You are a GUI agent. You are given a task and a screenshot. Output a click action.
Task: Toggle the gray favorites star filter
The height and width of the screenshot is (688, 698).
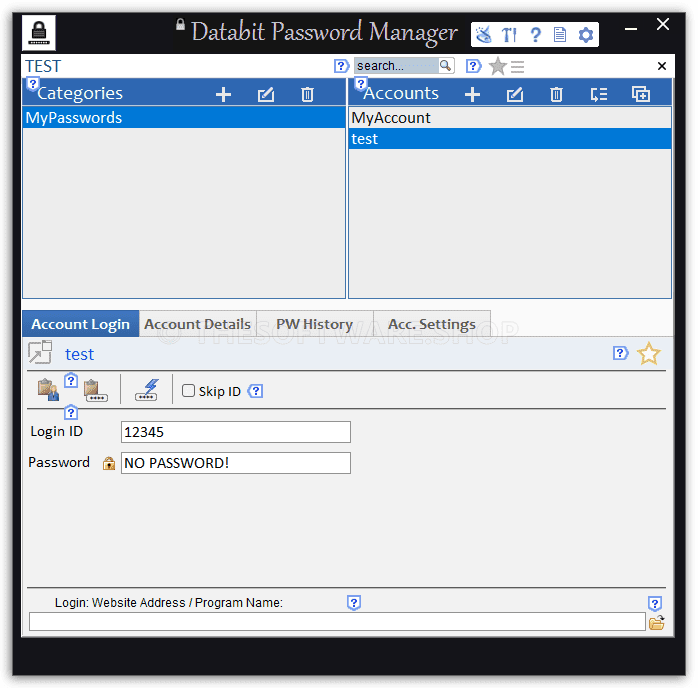coord(498,66)
